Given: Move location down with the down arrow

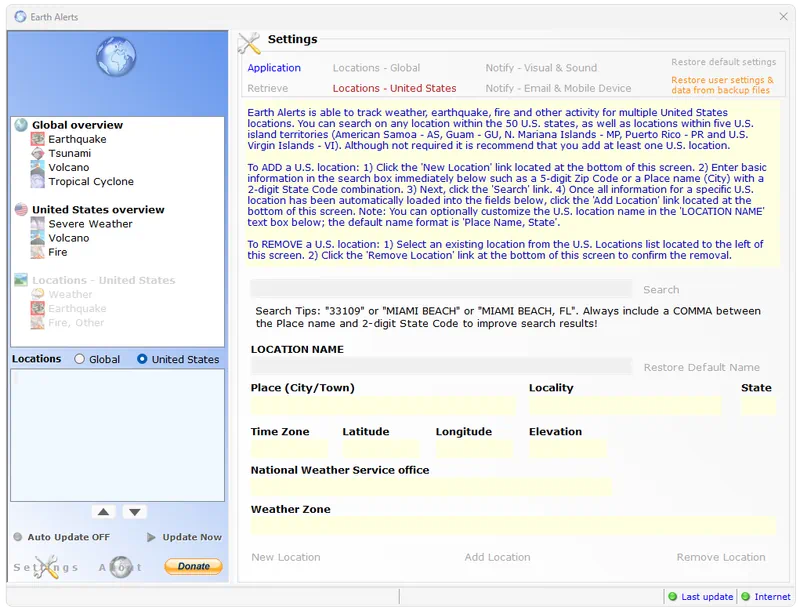Looking at the screenshot, I should point(135,512).
